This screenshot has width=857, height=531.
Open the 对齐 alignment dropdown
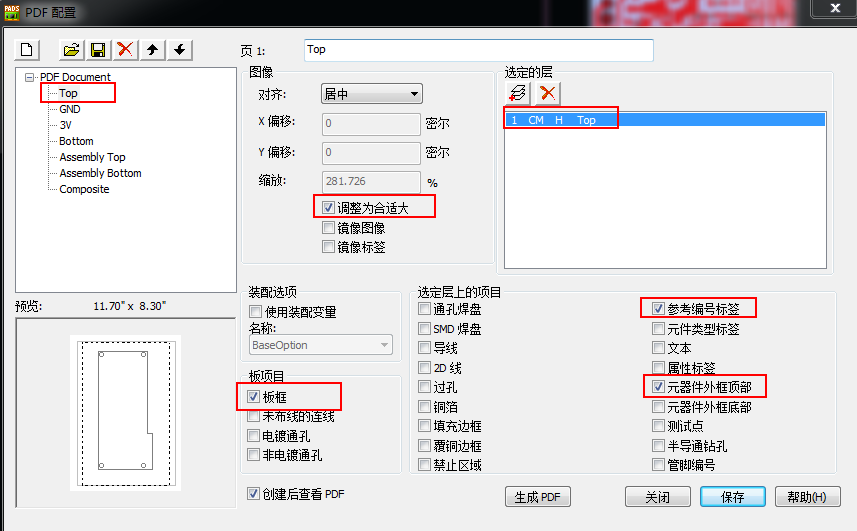(x=372, y=94)
